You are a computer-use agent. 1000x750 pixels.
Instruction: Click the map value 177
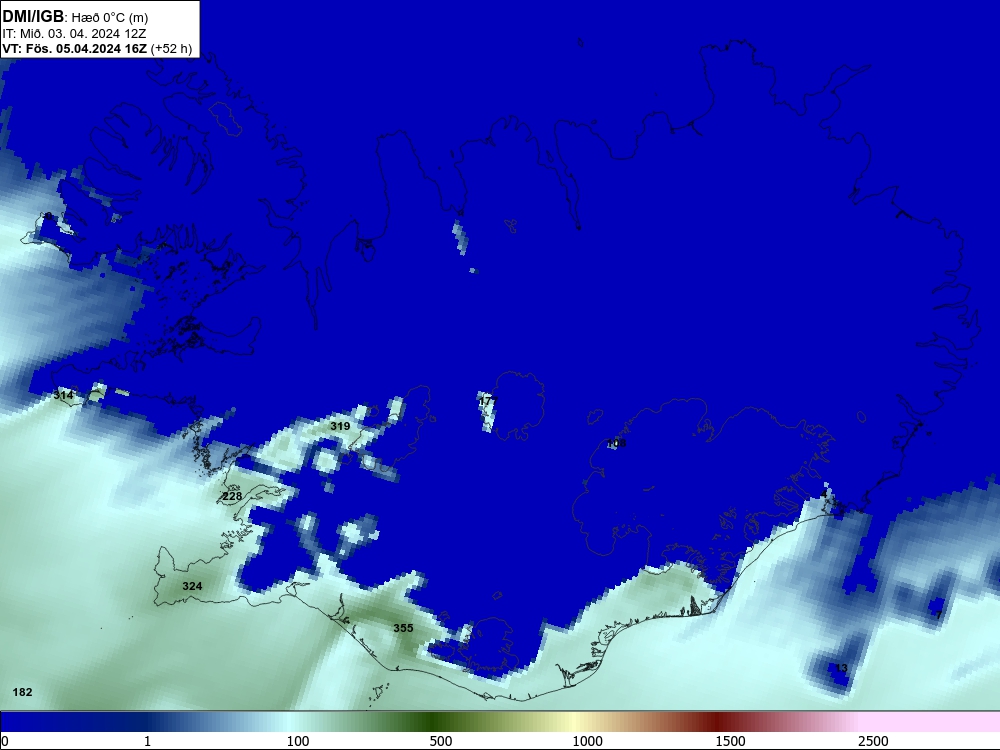pos(487,401)
